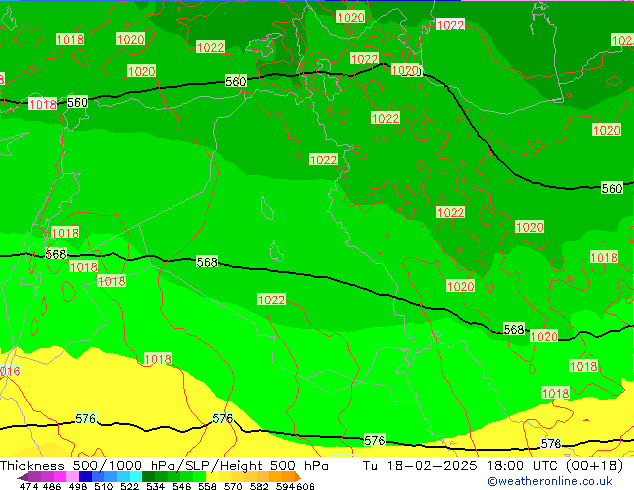Select legend value 522
This screenshot has height=490, width=634.
(x=129, y=486)
